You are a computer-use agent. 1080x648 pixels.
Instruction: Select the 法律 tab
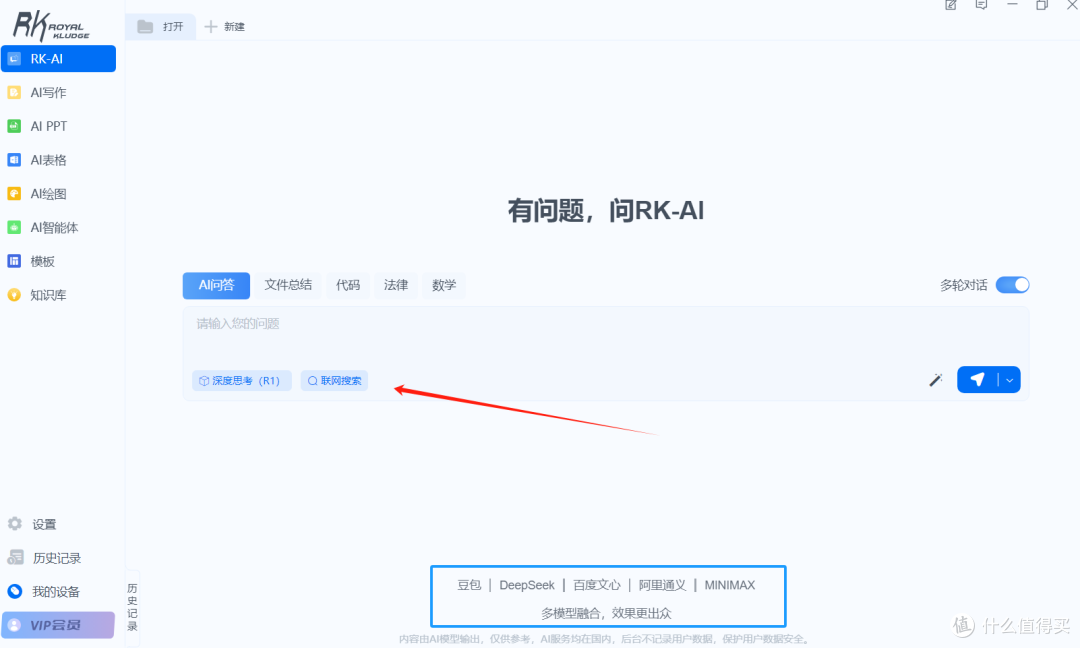click(396, 285)
